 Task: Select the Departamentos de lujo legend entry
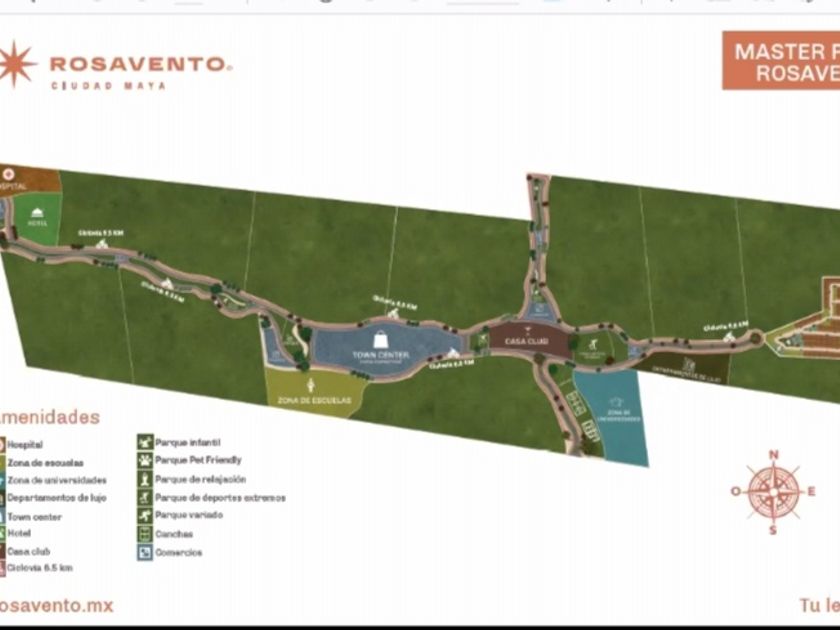(52, 498)
